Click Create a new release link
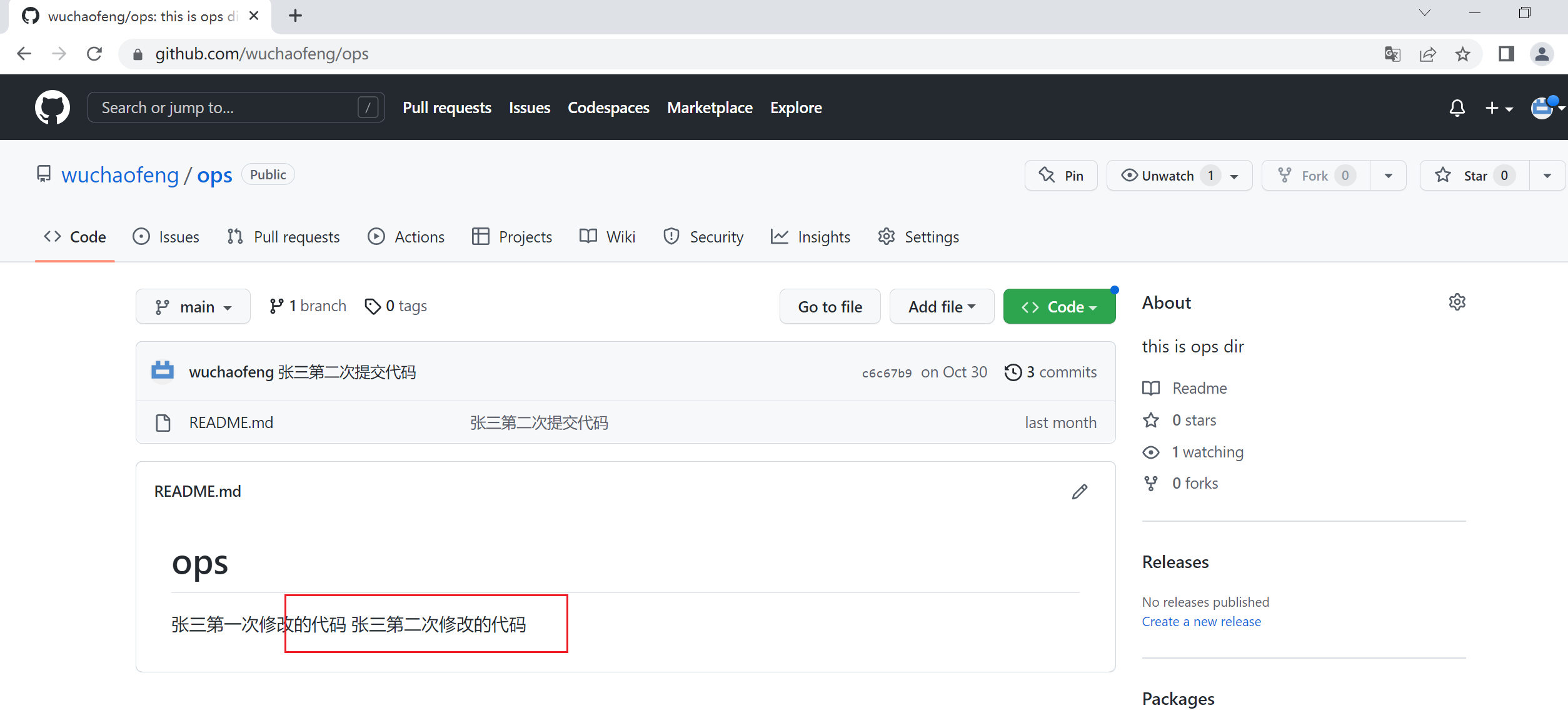Screen dimensions: 1568x713 tap(1201, 622)
